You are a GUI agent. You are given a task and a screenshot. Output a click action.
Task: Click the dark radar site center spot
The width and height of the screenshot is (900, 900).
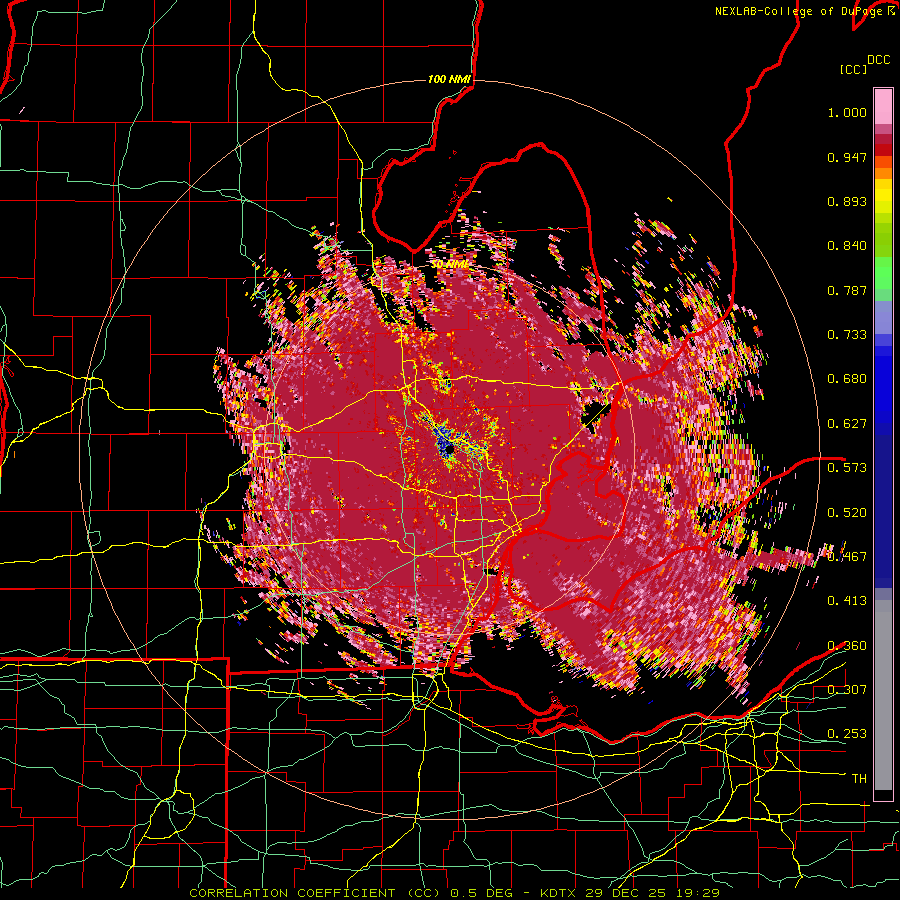click(x=450, y=449)
